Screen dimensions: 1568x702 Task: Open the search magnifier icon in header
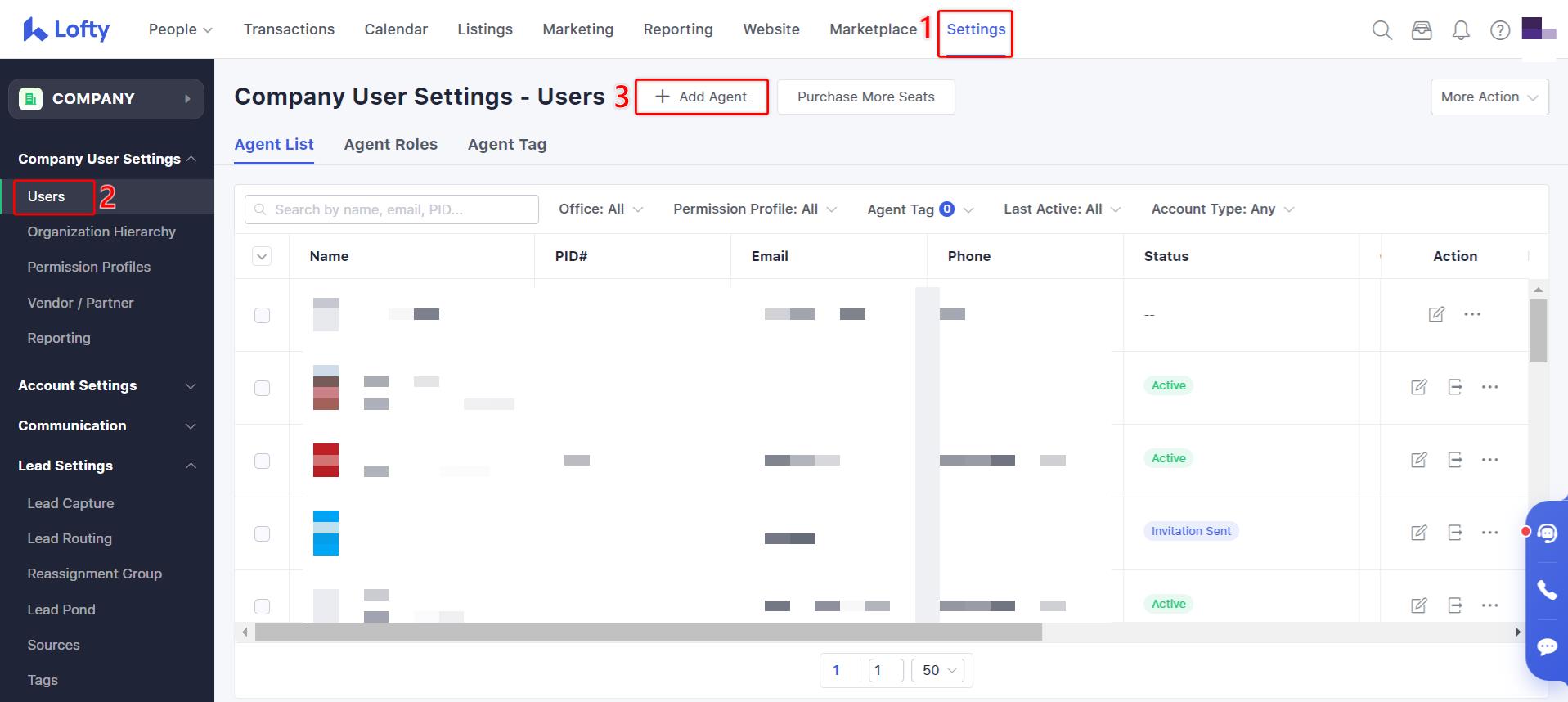[x=1382, y=30]
